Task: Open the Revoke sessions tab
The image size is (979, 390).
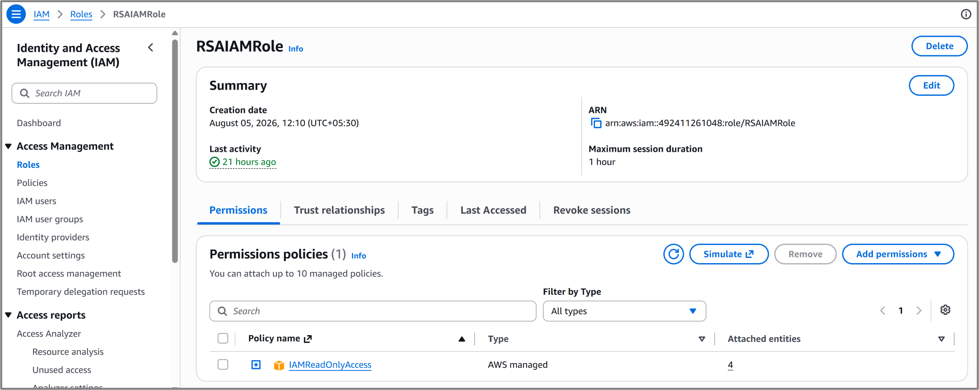Action: point(592,210)
